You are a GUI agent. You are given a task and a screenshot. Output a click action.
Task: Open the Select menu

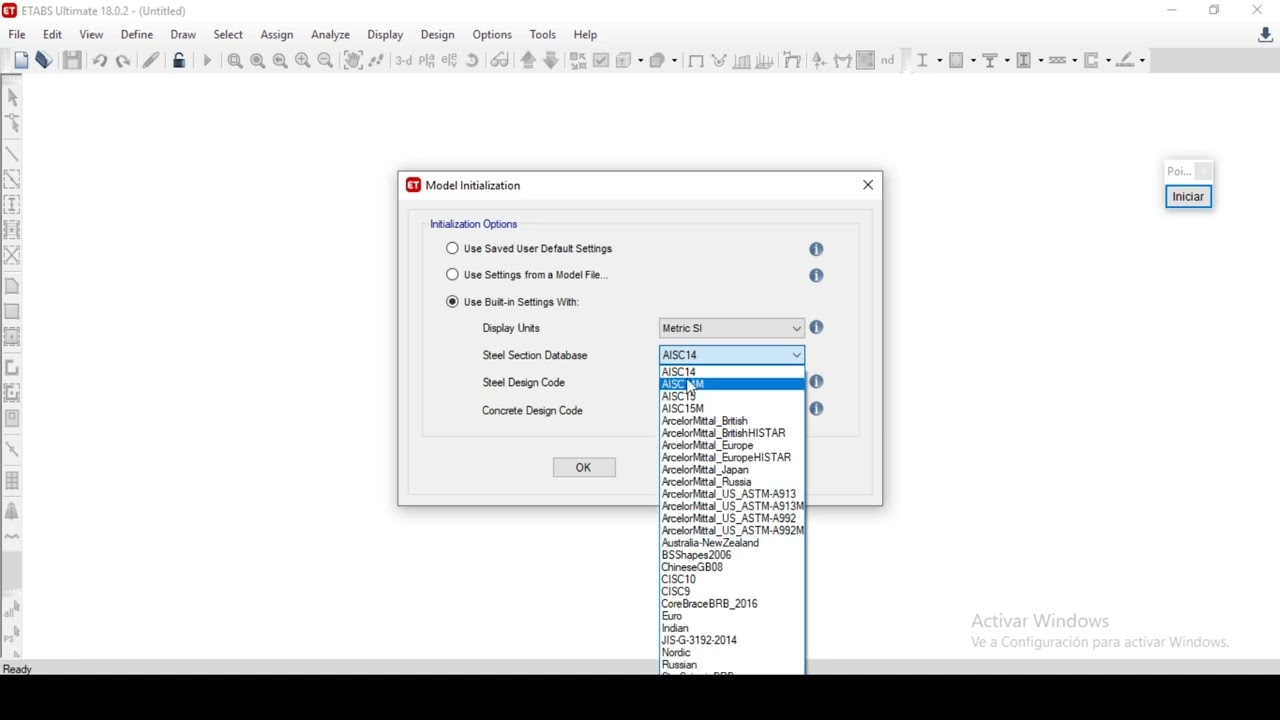(x=228, y=35)
